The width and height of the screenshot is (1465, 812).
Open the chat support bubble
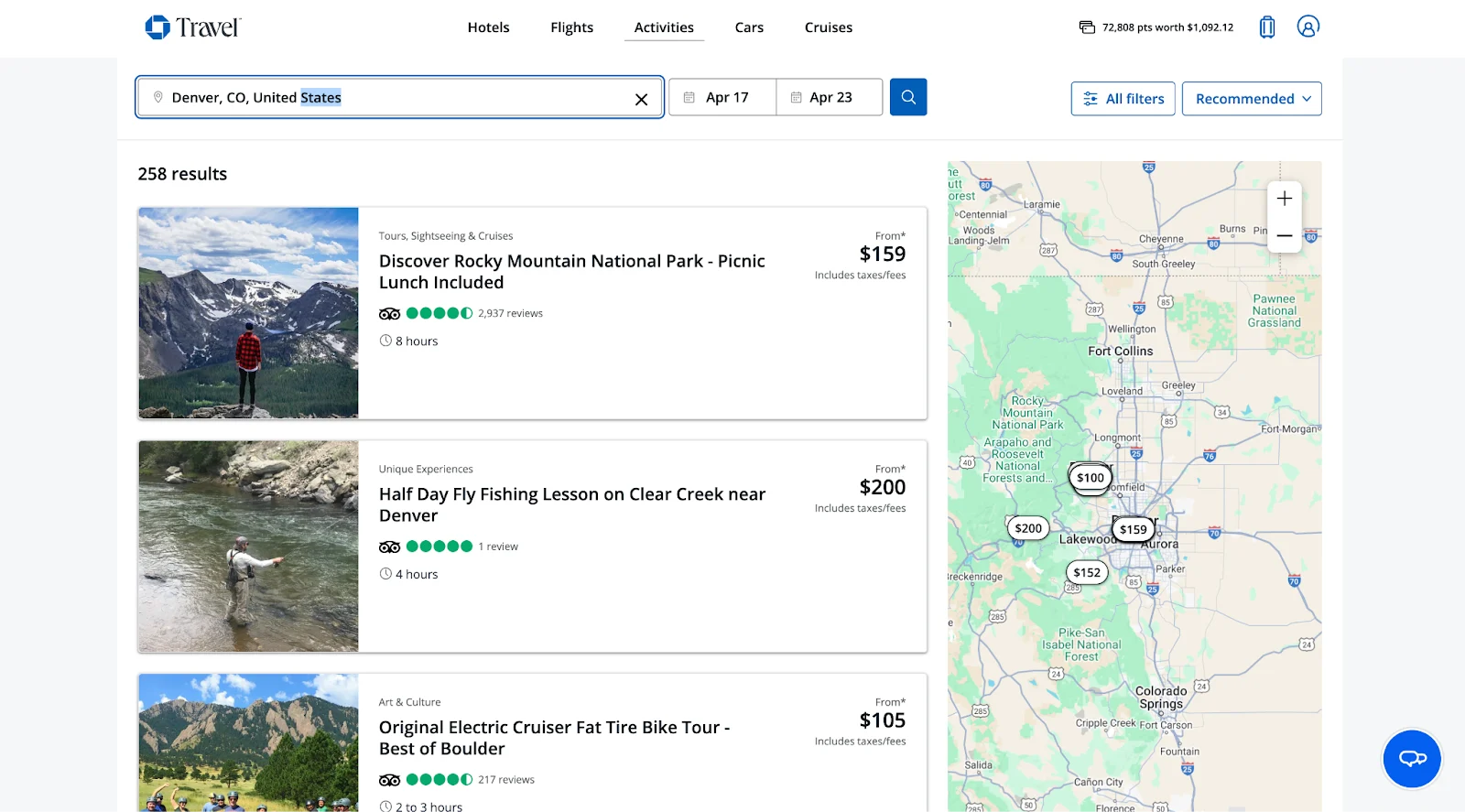(x=1412, y=758)
